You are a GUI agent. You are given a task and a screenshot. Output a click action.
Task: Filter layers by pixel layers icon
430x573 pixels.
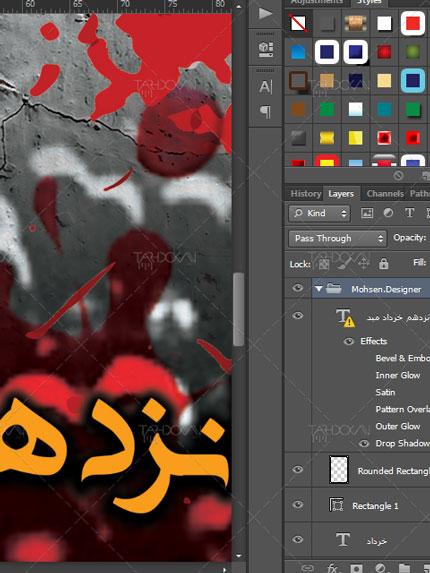(x=367, y=213)
